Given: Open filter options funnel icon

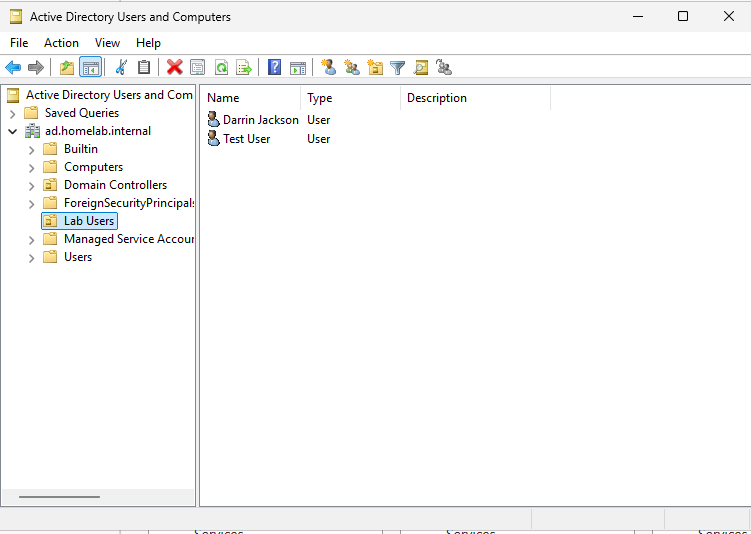Looking at the screenshot, I should point(398,68).
